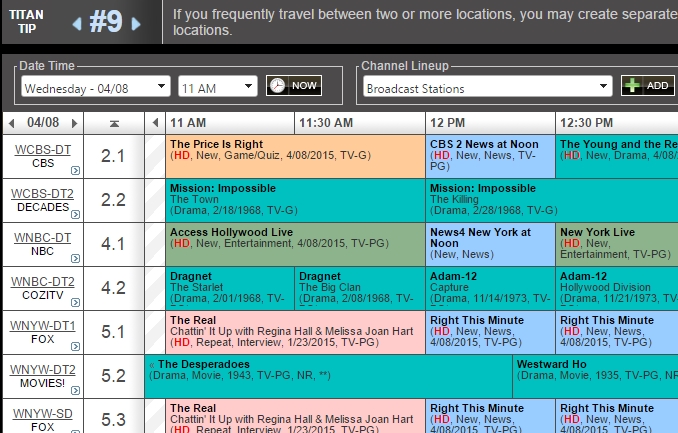
Task: Select The Real on channel 5.1
Action: [295, 333]
